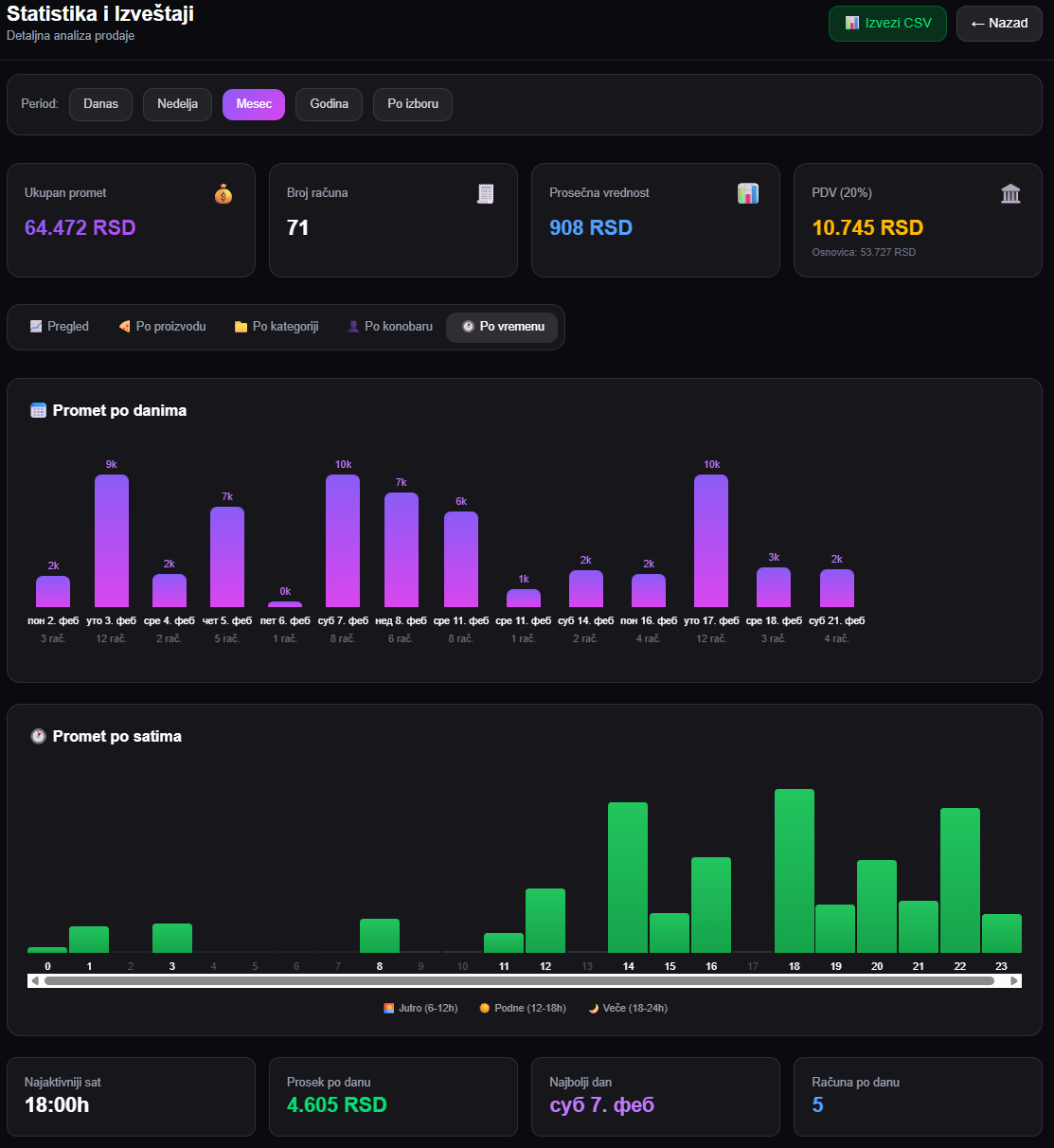This screenshot has height=1148, width=1054.
Task: Export data with Izvezi CSV button
Action: (x=887, y=24)
